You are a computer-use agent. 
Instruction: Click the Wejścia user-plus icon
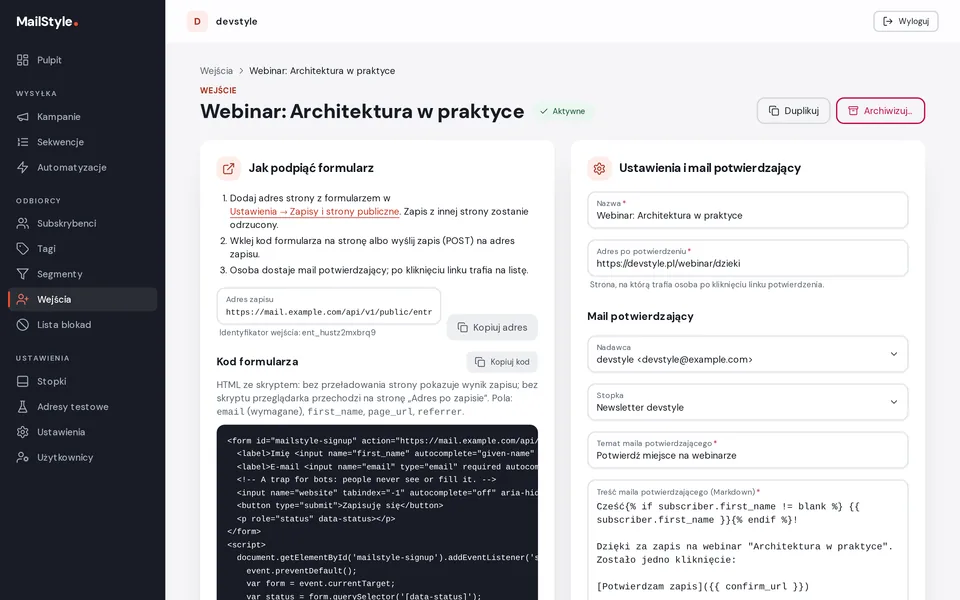tap(23, 299)
